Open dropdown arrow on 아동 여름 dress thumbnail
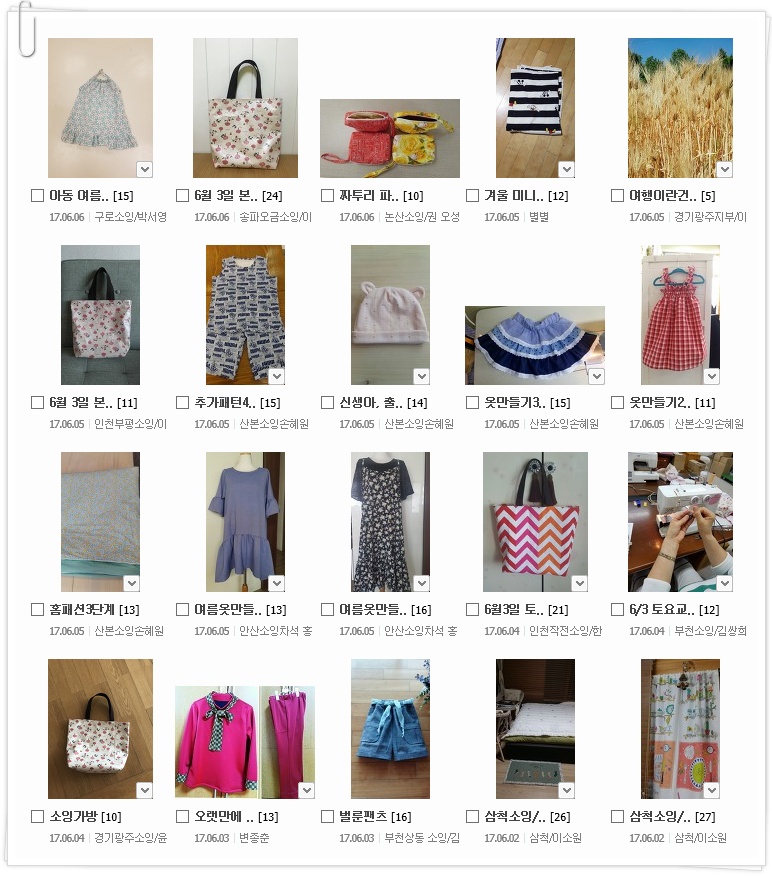 [x=145, y=169]
